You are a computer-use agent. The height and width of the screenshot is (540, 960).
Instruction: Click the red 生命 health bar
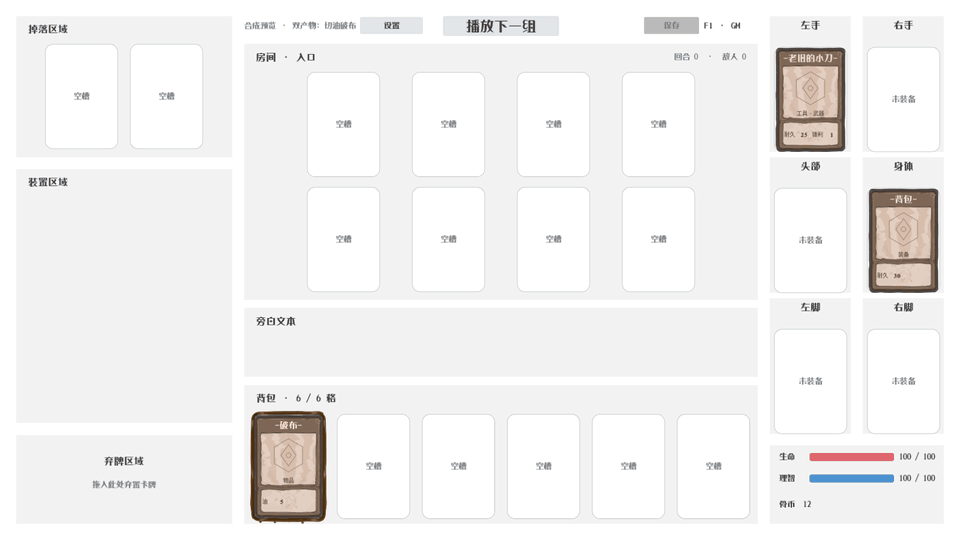(851, 457)
